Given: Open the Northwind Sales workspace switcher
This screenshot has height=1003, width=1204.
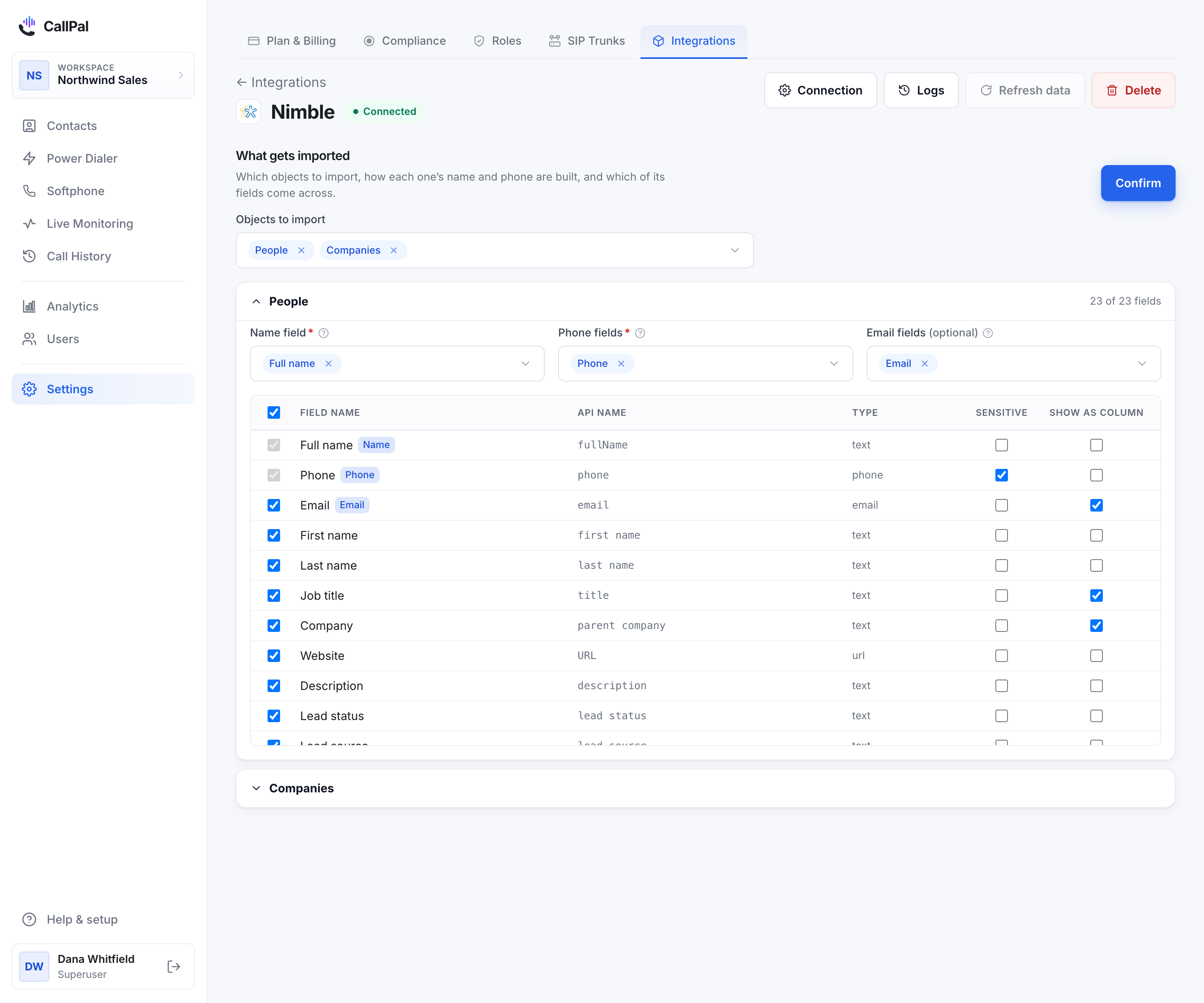Looking at the screenshot, I should click(103, 75).
